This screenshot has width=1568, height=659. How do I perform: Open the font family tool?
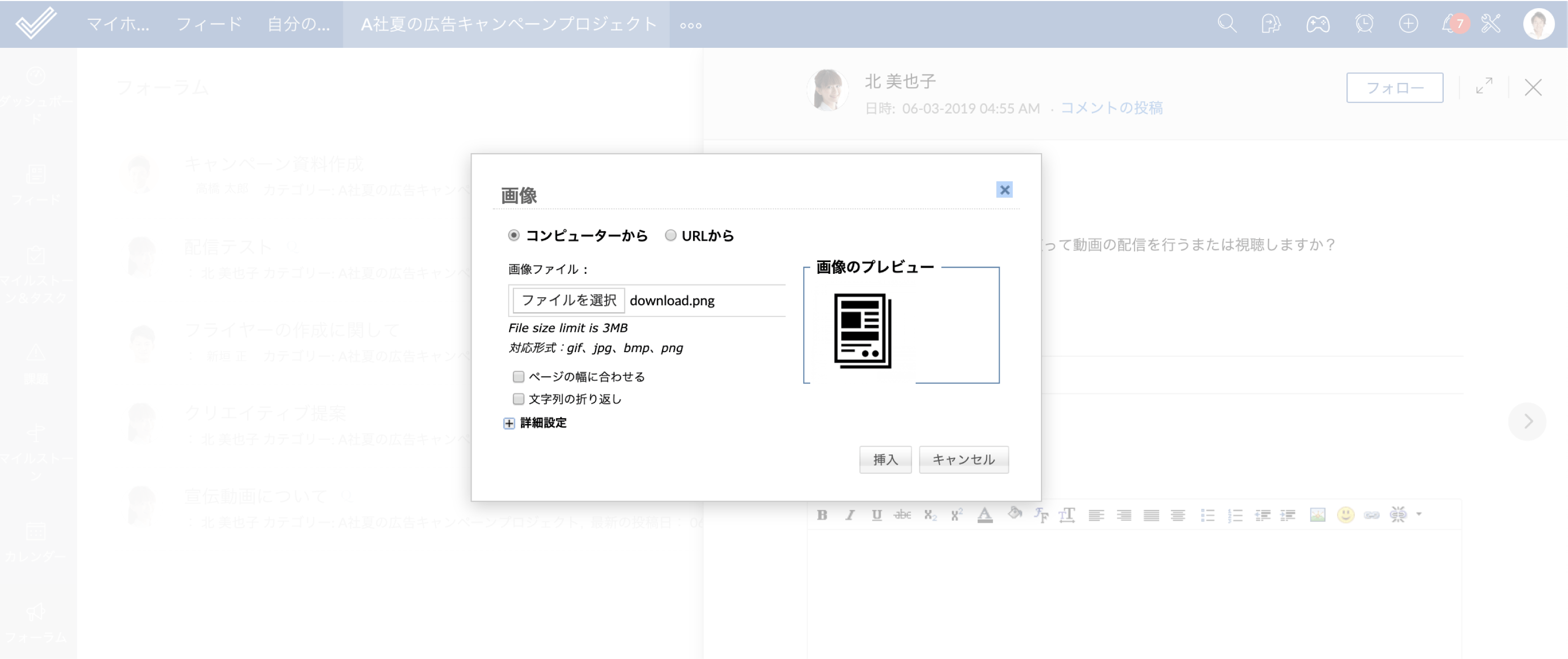[1041, 515]
